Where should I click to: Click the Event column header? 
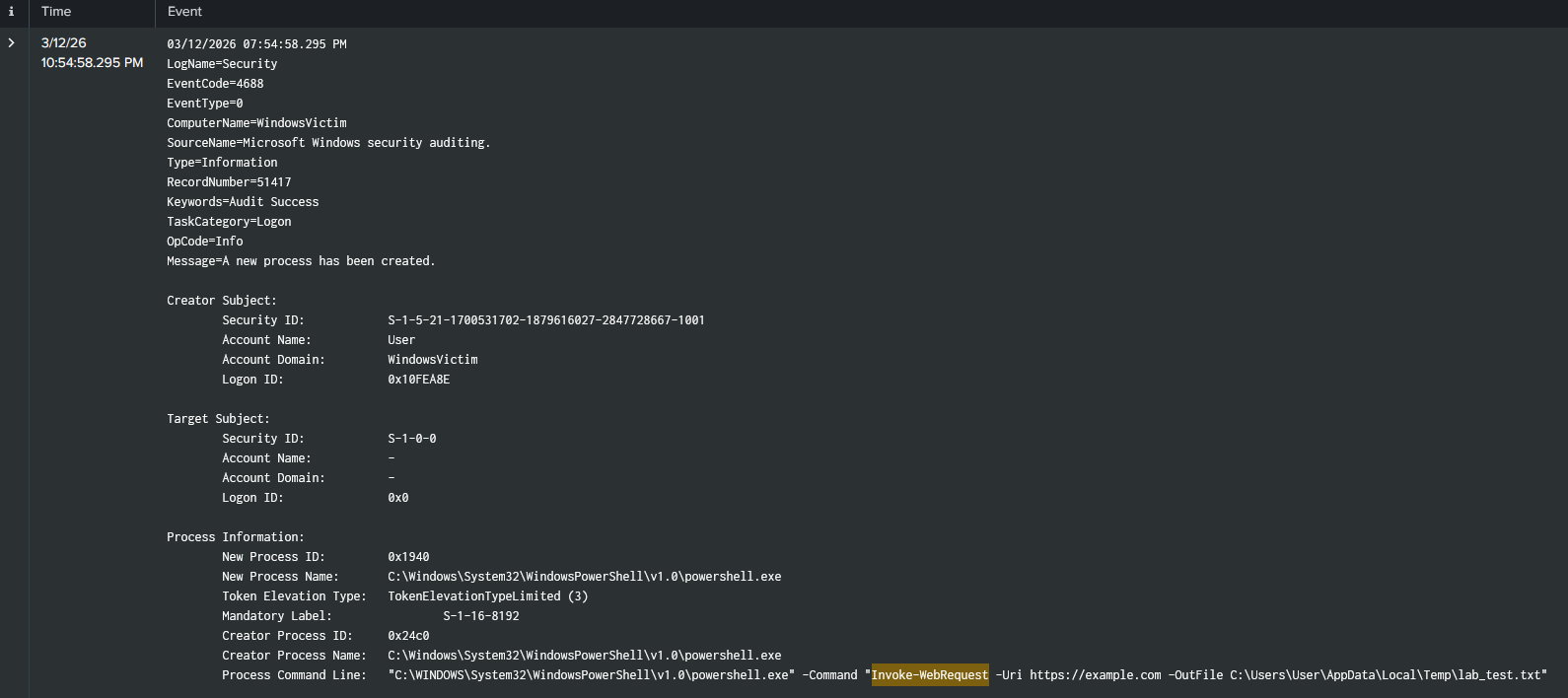[184, 12]
